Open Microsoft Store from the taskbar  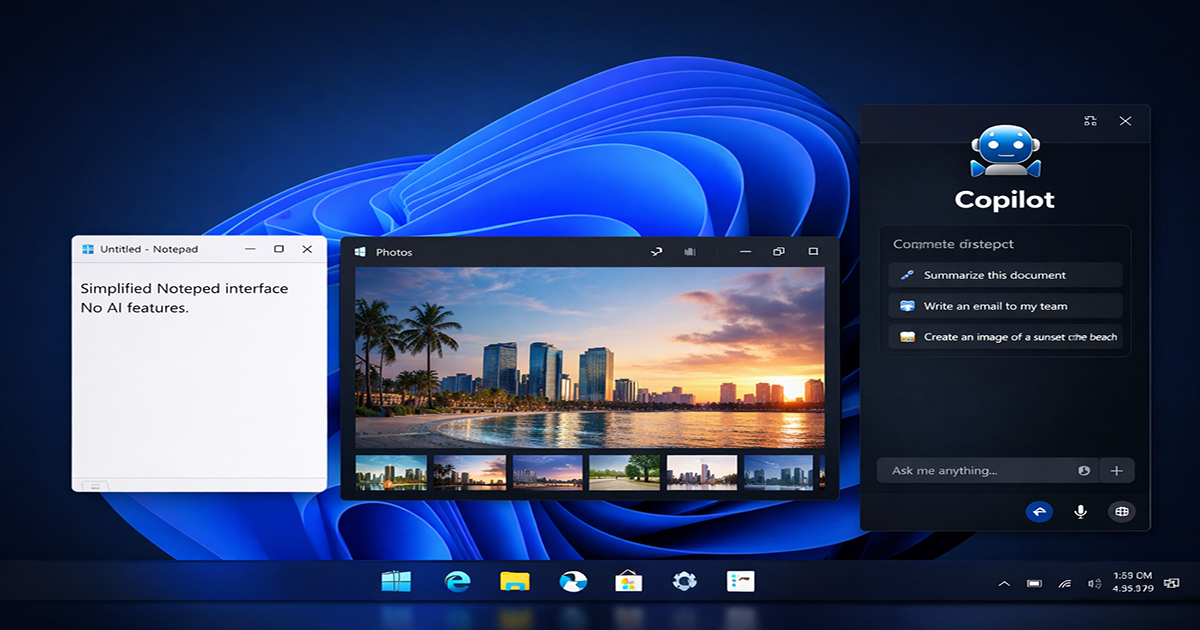(x=627, y=582)
